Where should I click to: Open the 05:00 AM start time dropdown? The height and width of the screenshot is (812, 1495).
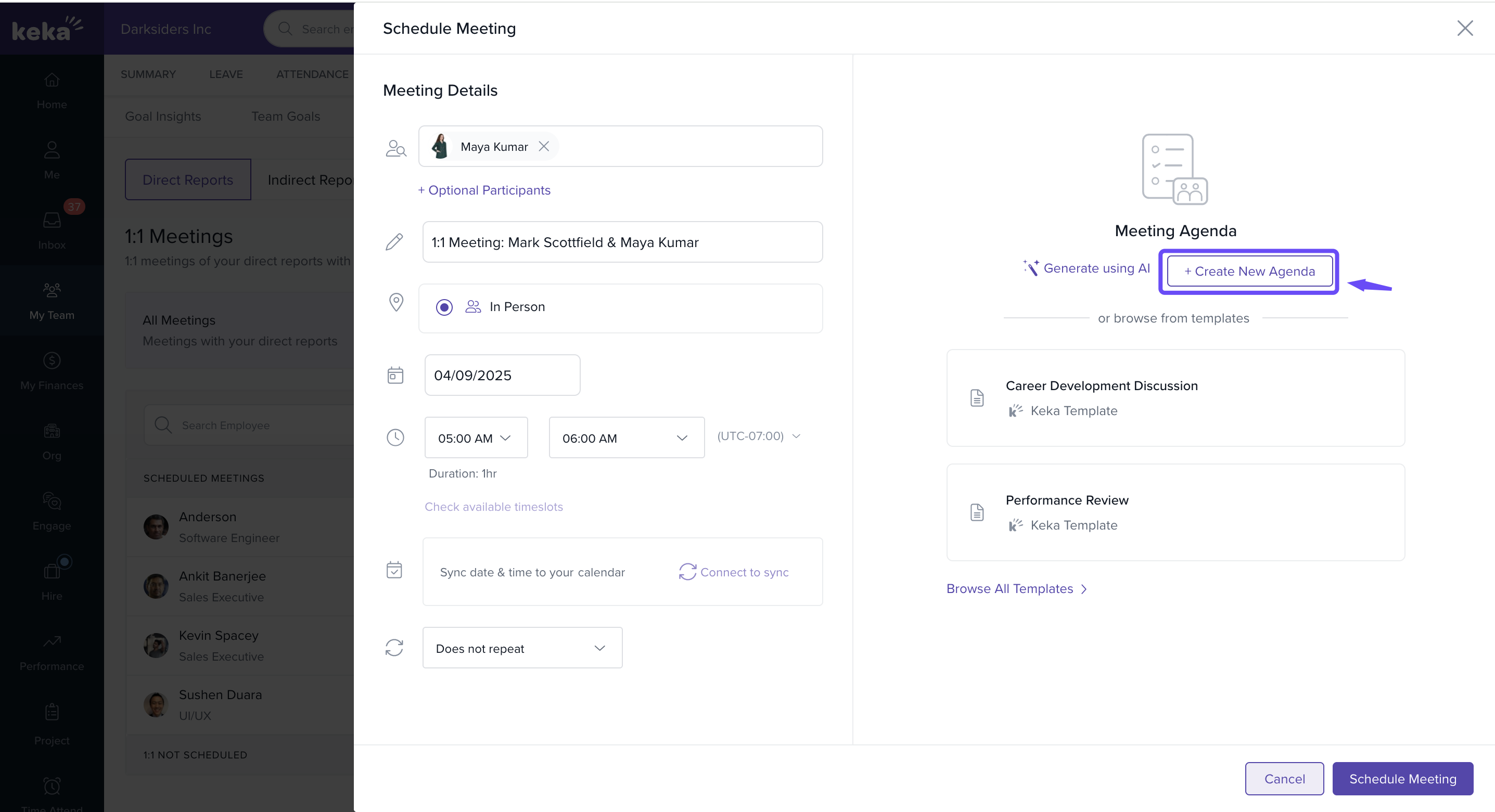click(x=475, y=438)
